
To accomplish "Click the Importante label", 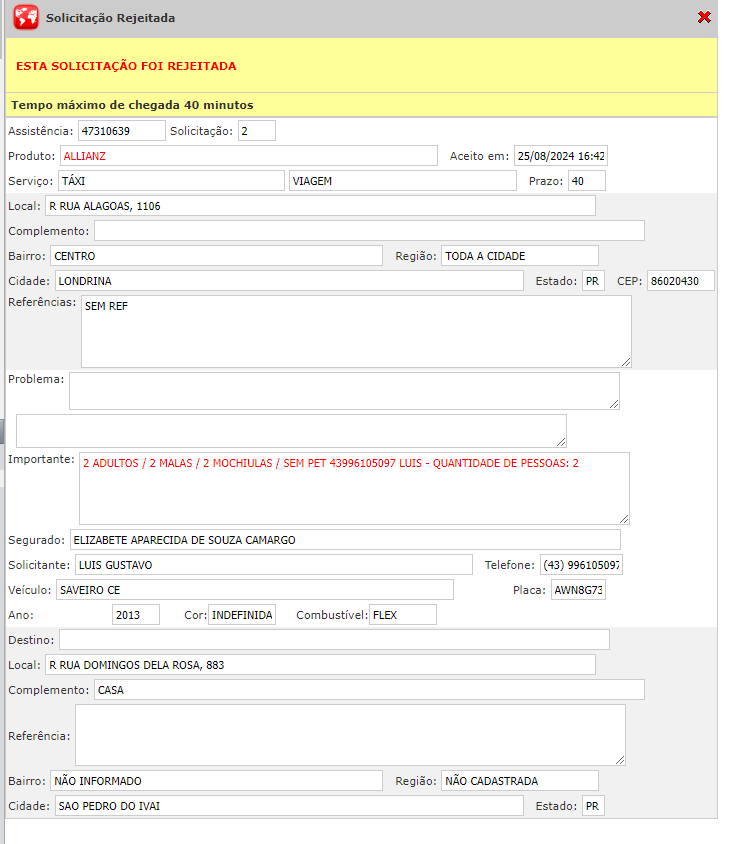I will (41, 459).
